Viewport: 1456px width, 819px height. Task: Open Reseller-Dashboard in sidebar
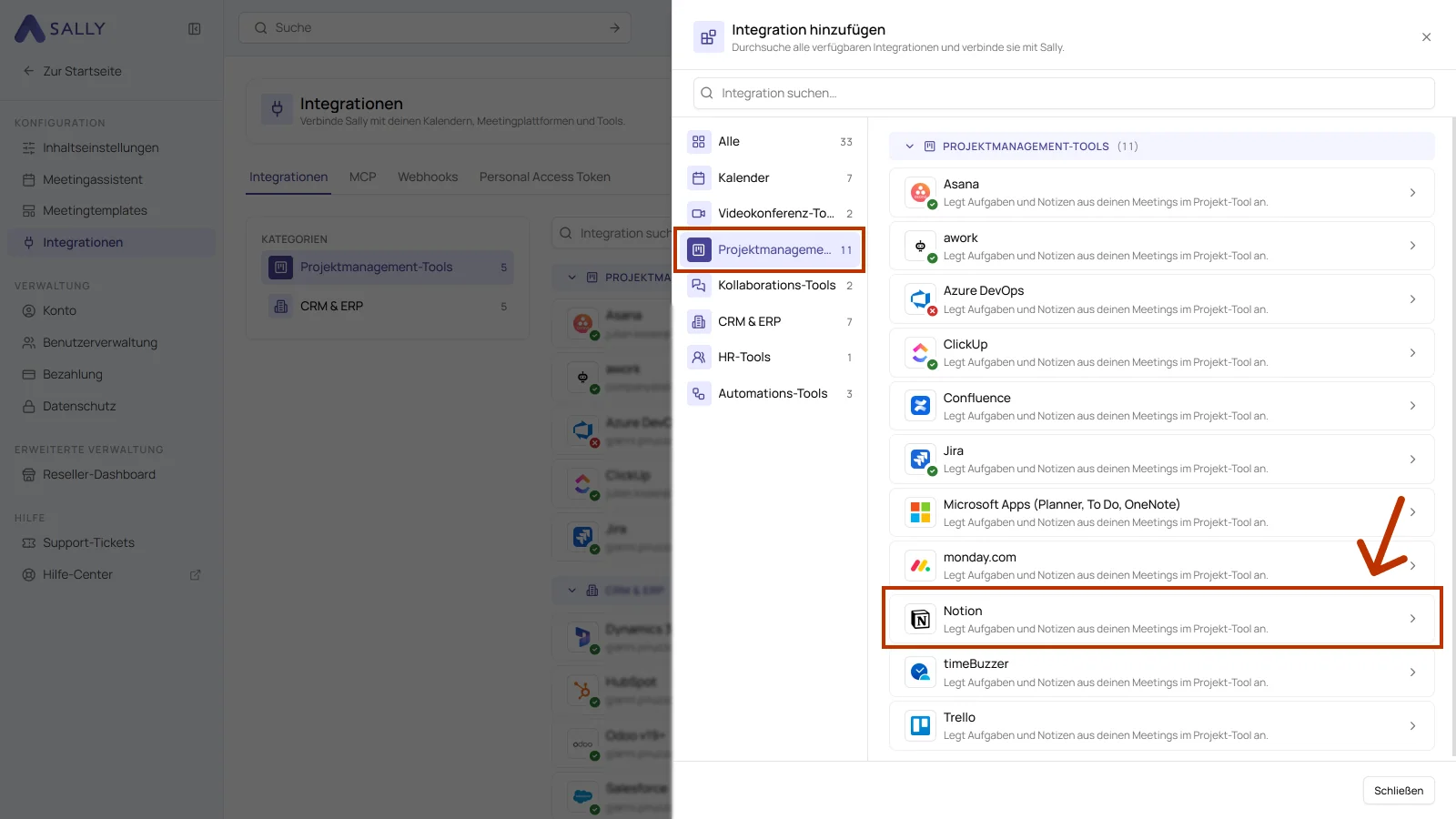111,474
